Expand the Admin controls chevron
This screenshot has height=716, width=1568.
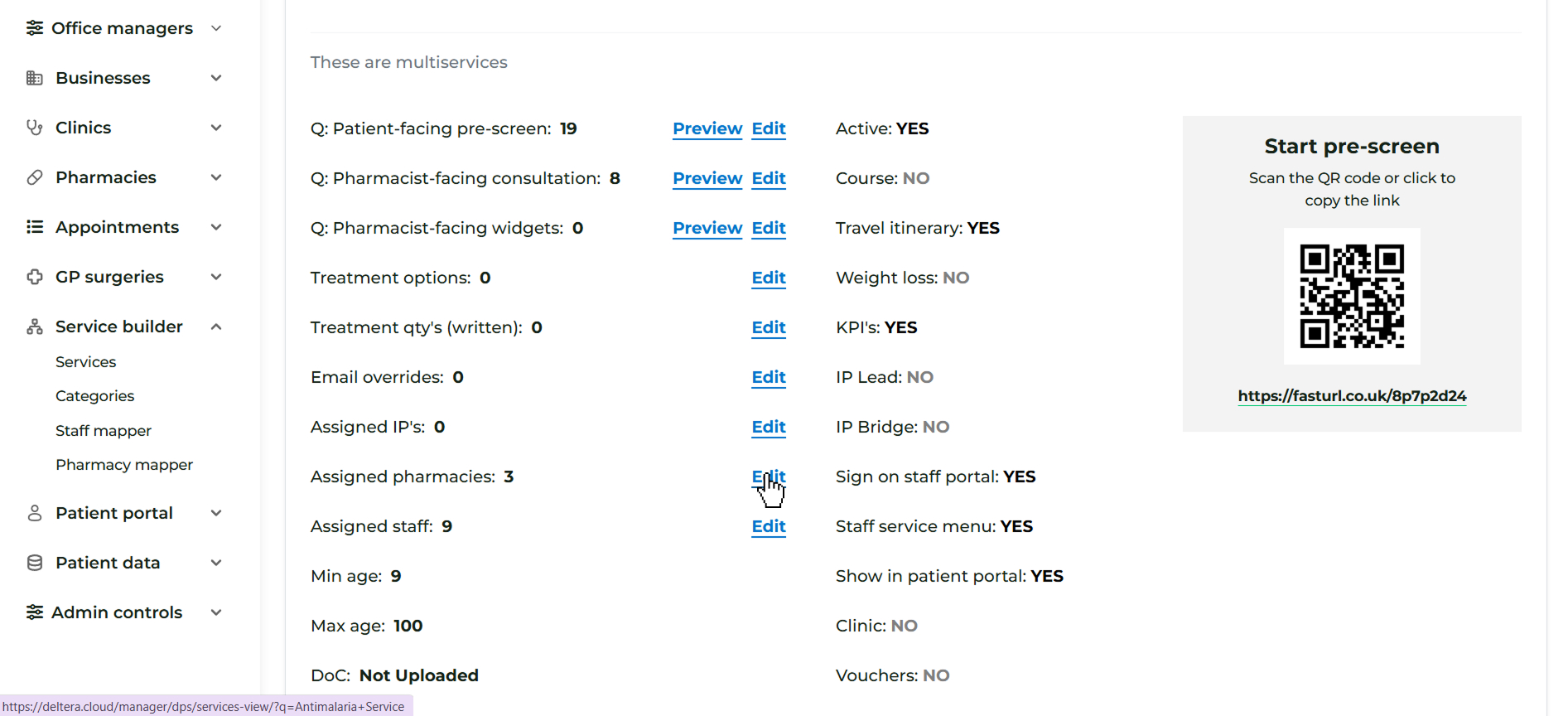(216, 612)
